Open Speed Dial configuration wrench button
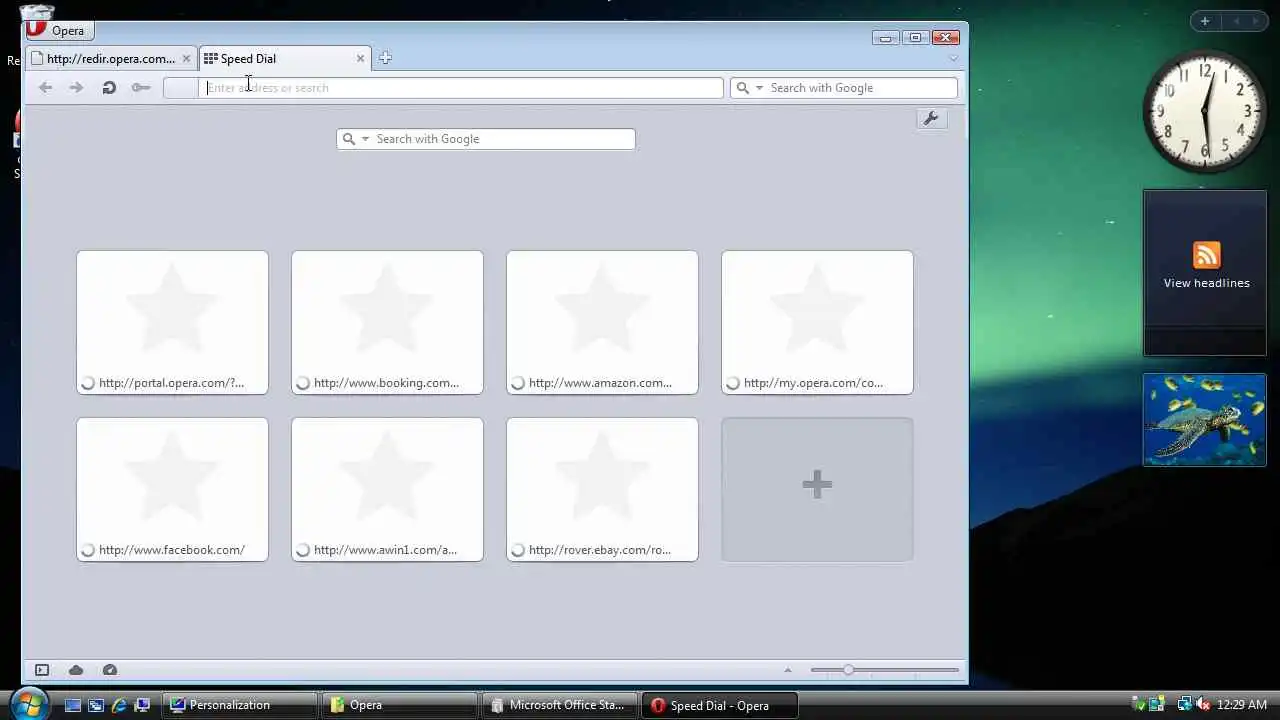This screenshot has width=1280, height=720. (x=931, y=119)
